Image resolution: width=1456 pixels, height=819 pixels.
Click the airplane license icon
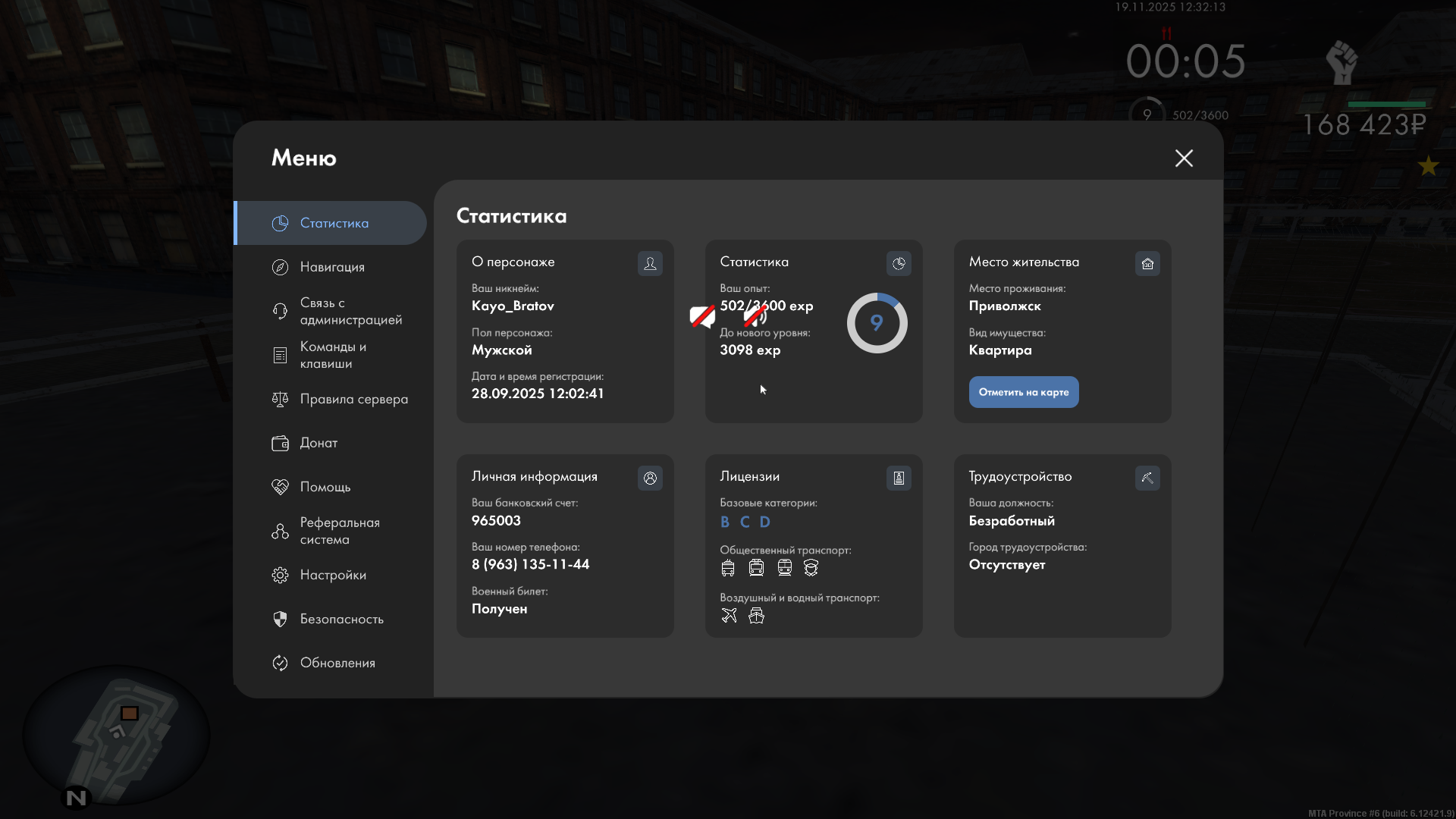[729, 615]
